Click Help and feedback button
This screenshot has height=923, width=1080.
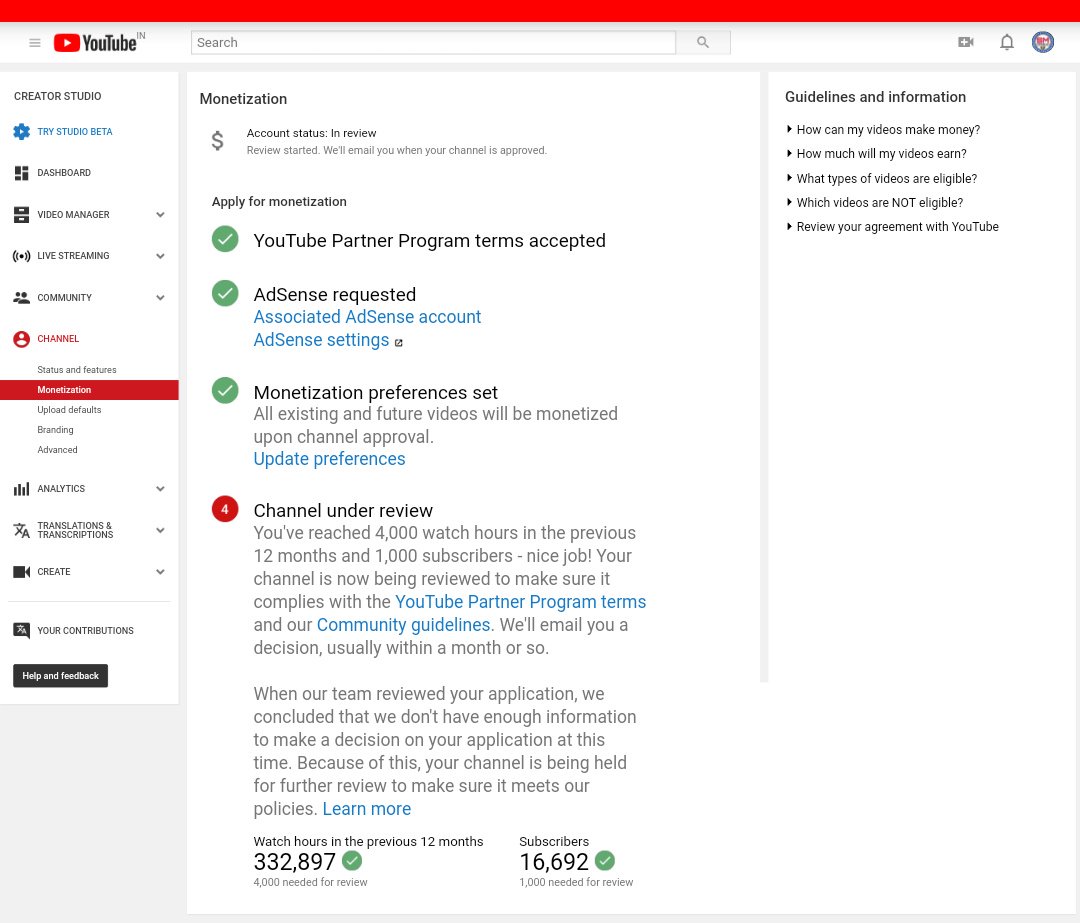[x=61, y=676]
